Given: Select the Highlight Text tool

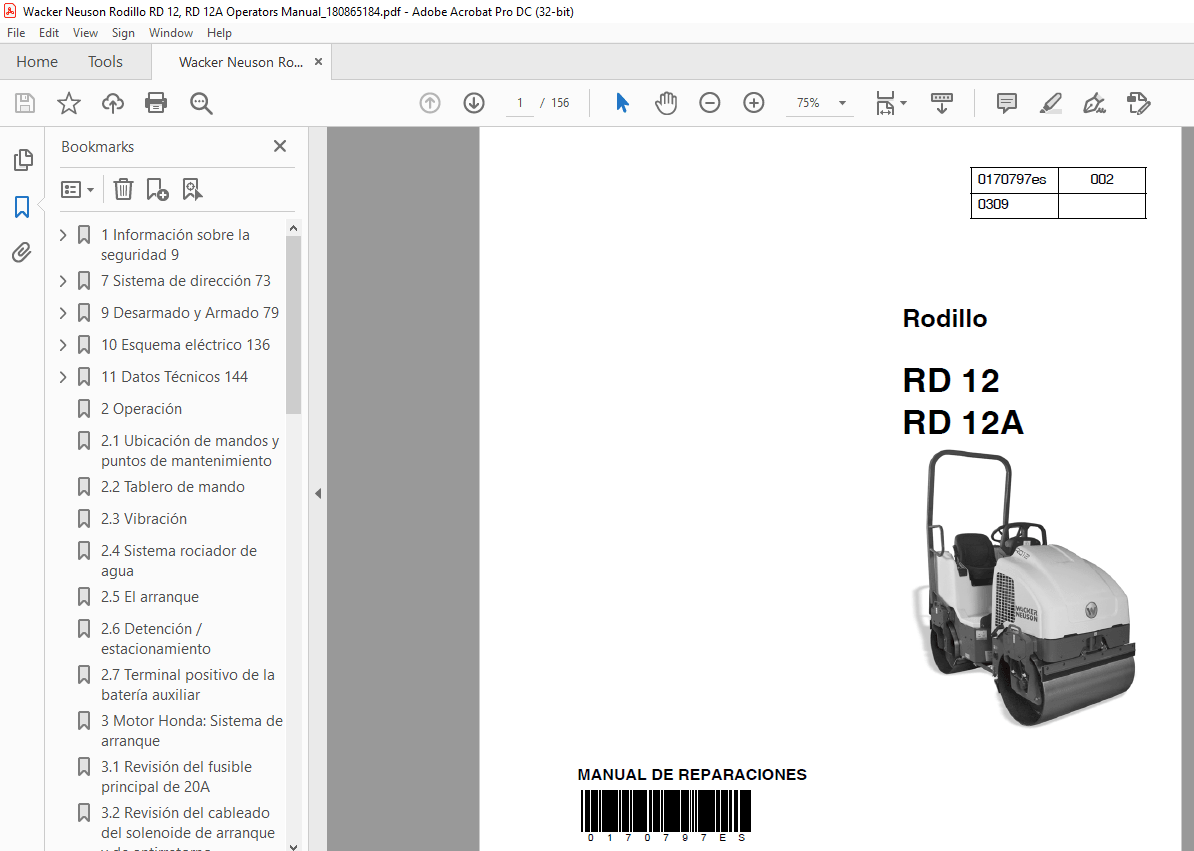Looking at the screenshot, I should click(x=1050, y=102).
